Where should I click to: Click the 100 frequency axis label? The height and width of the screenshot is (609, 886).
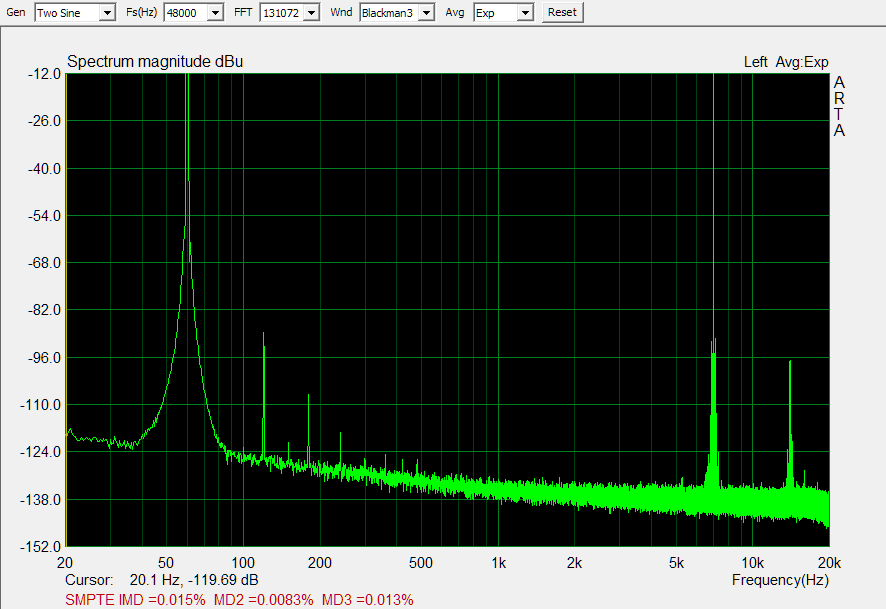[x=243, y=563]
